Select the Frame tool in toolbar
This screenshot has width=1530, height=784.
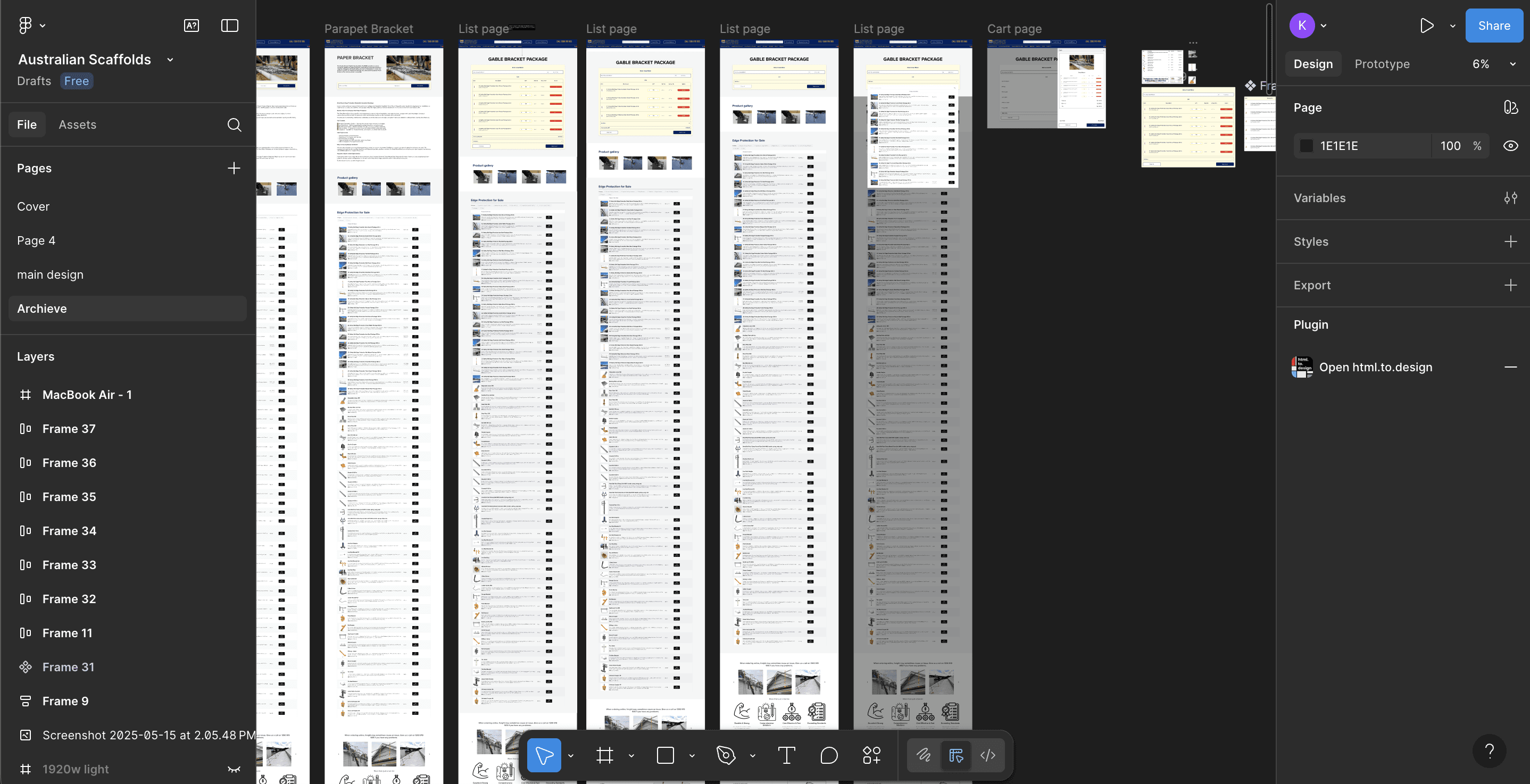coord(605,755)
